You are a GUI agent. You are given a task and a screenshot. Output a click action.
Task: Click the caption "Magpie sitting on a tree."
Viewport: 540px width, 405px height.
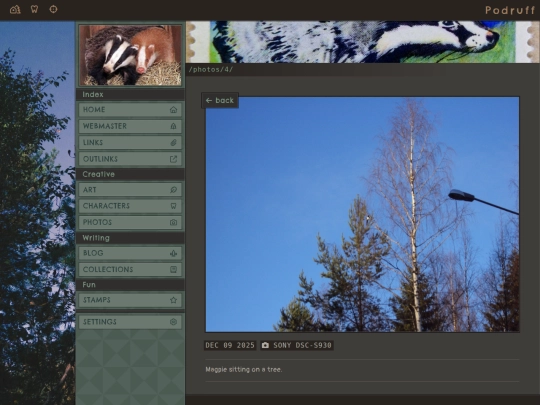click(x=243, y=370)
